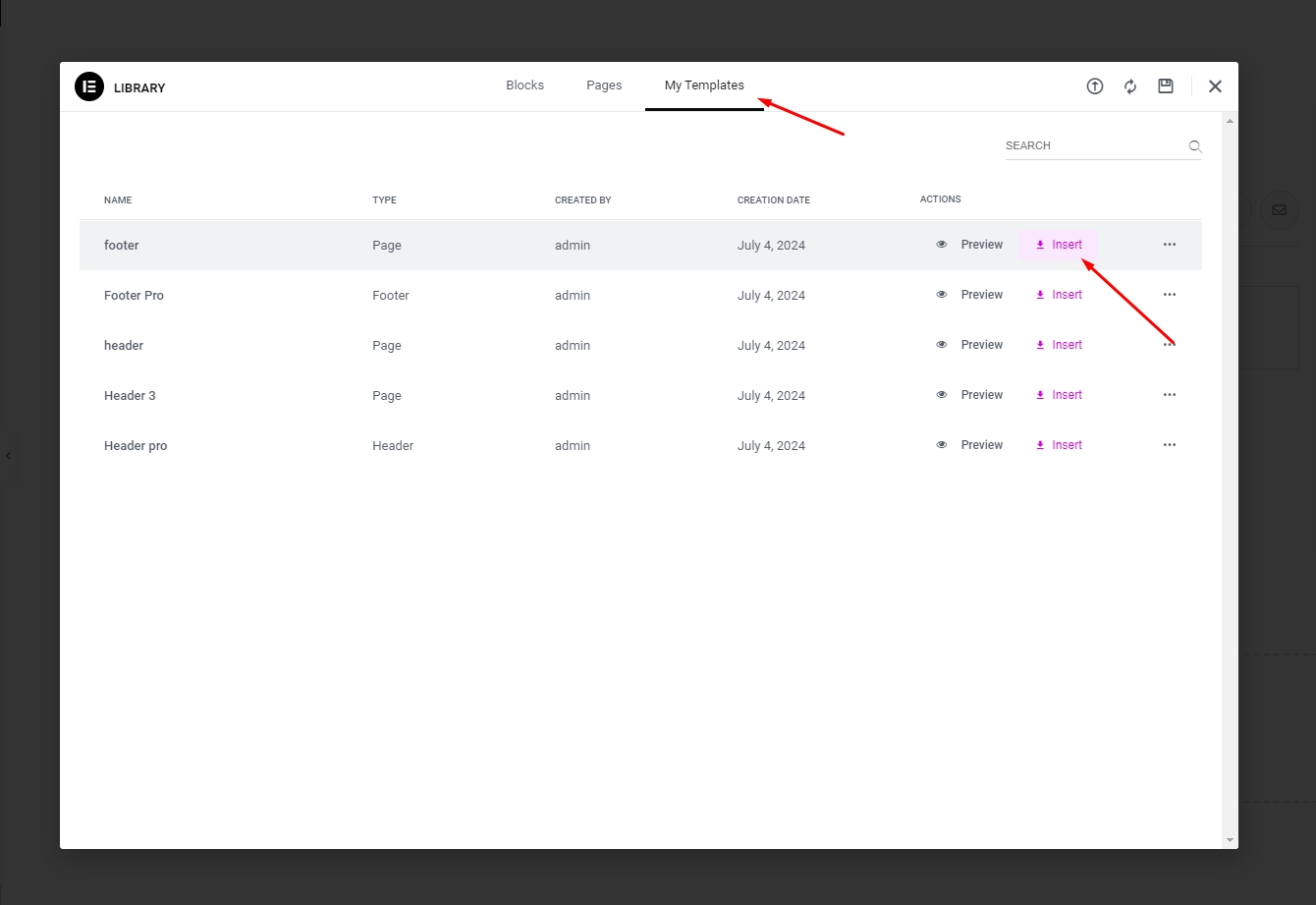Click the scrollbar down arrow
Viewport: 1316px width, 905px height.
1230,840
